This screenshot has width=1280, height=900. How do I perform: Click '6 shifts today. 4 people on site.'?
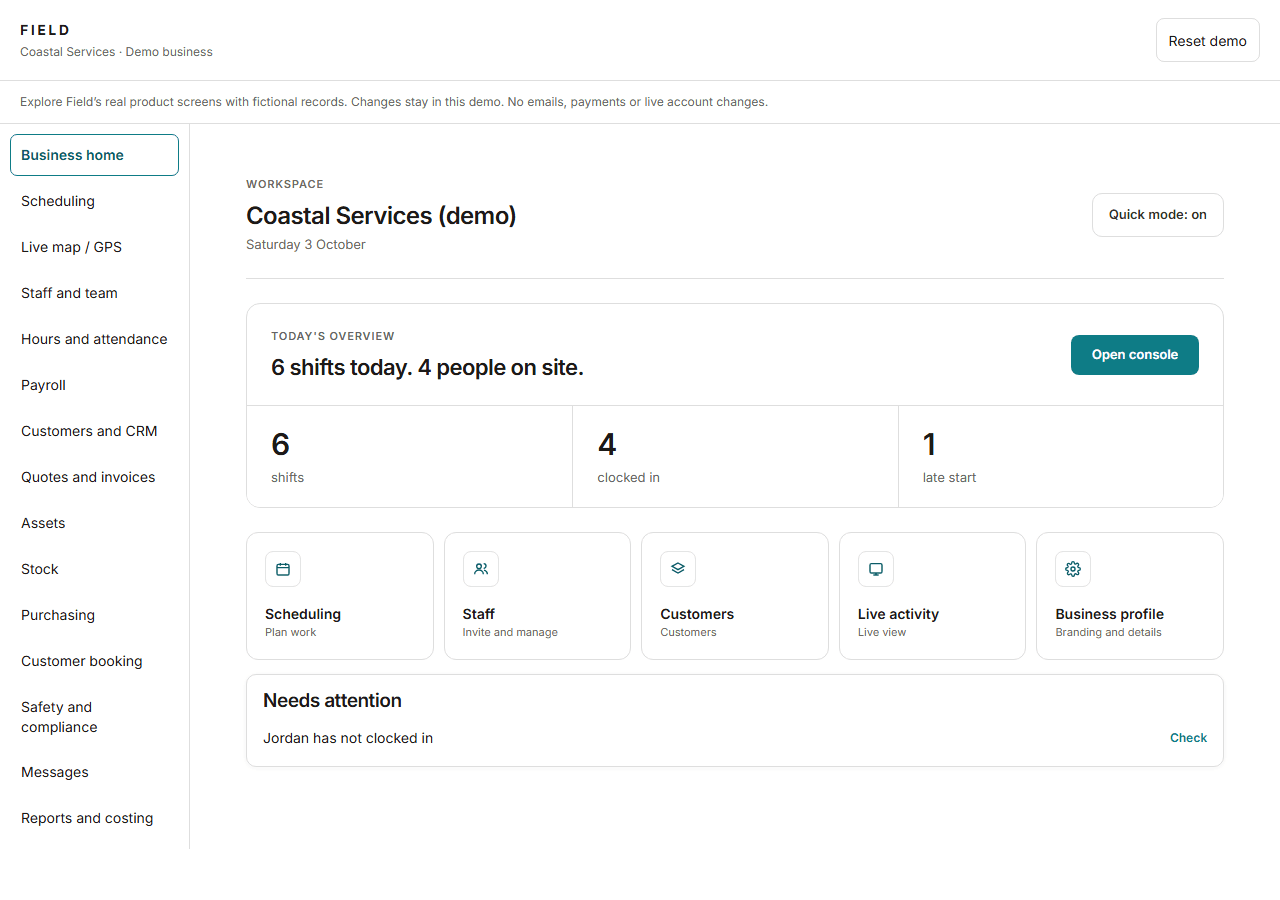tap(427, 367)
